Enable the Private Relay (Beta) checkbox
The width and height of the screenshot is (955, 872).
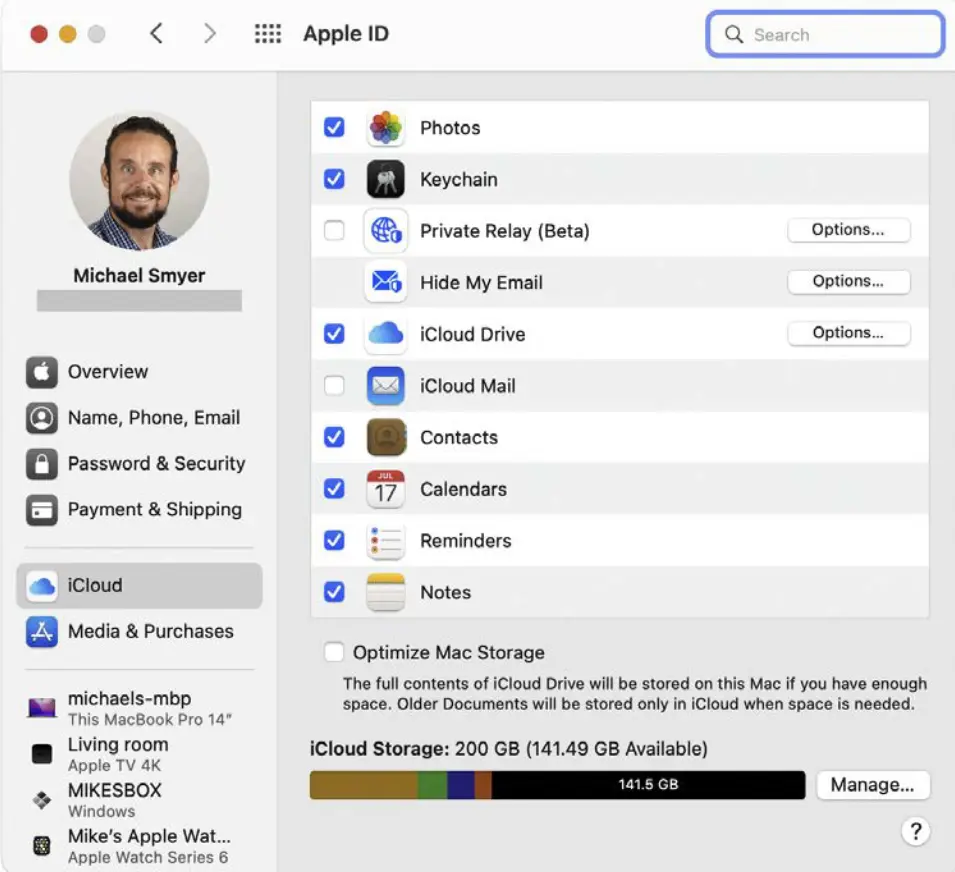pos(334,231)
